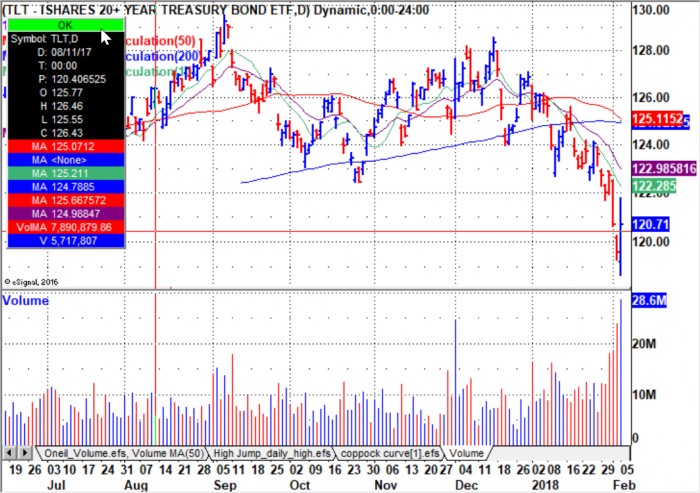Open the coppock curve[1].efs tab
700x493 pixels.
(389, 453)
